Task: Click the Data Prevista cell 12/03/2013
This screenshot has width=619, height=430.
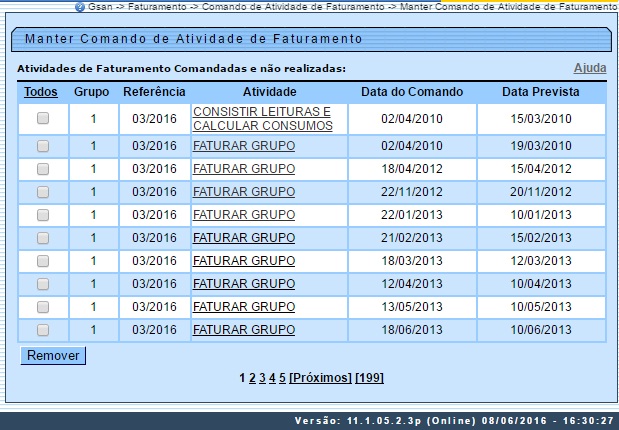Action: (x=541, y=261)
